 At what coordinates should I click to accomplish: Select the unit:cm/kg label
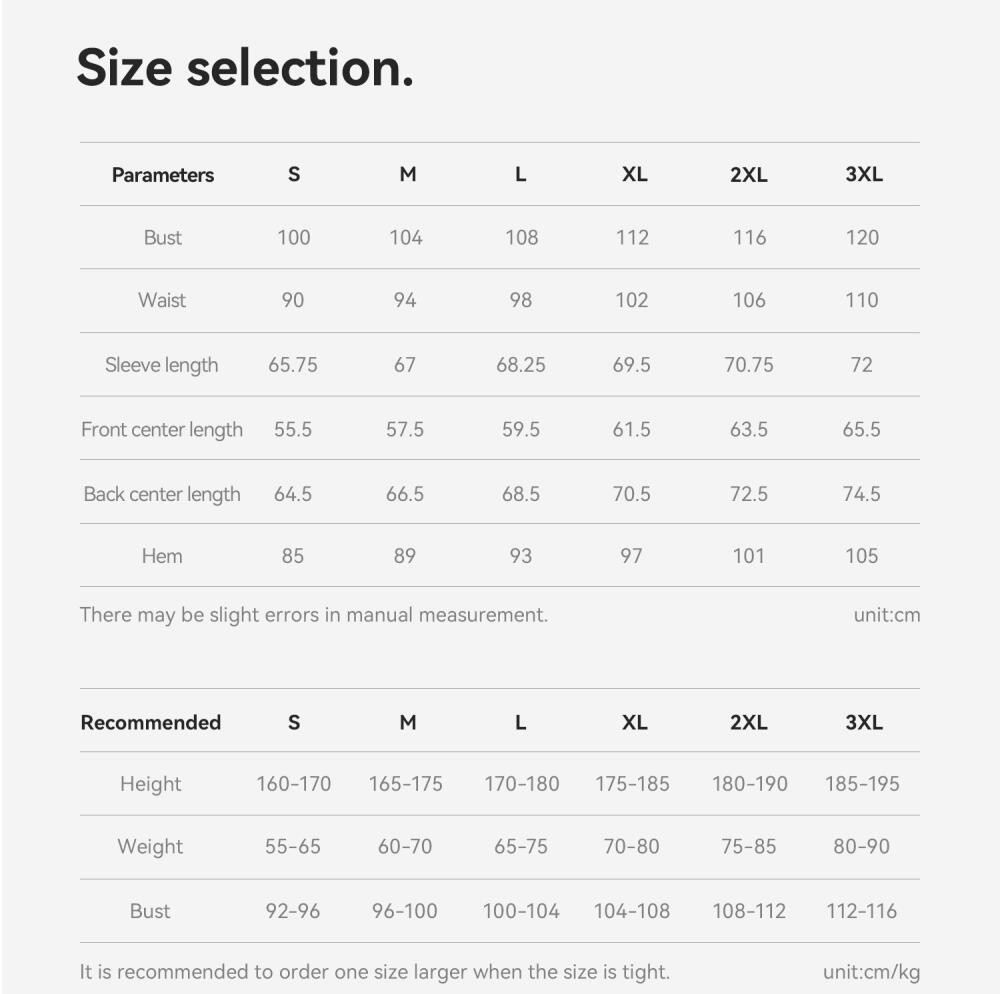point(871,972)
